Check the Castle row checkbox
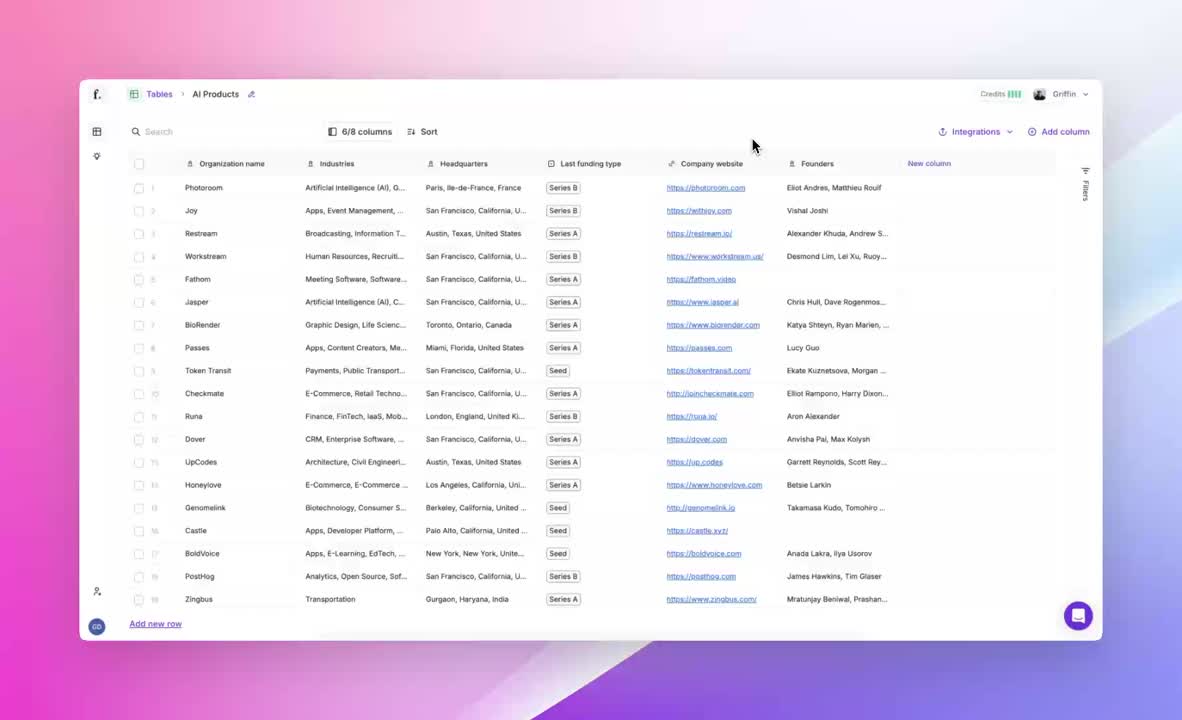1182x720 pixels. click(139, 532)
